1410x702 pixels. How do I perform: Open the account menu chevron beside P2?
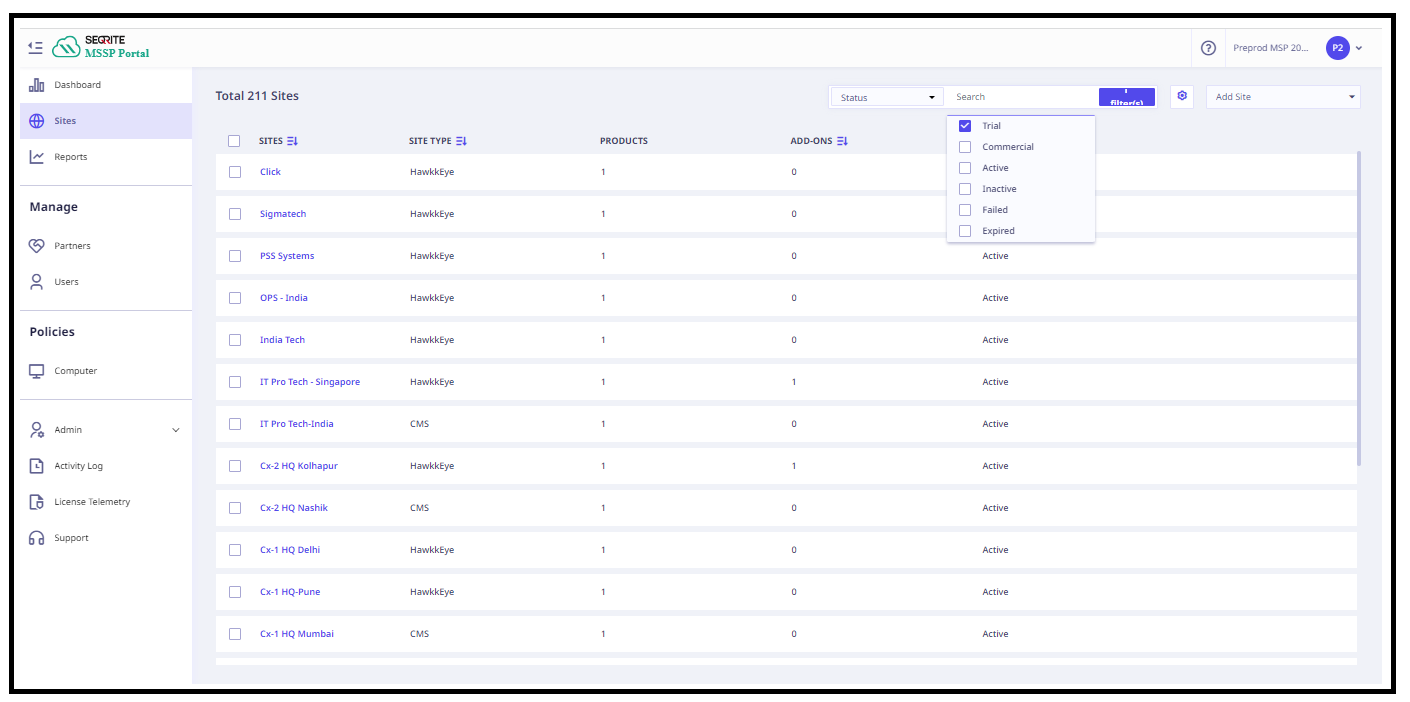(1359, 48)
